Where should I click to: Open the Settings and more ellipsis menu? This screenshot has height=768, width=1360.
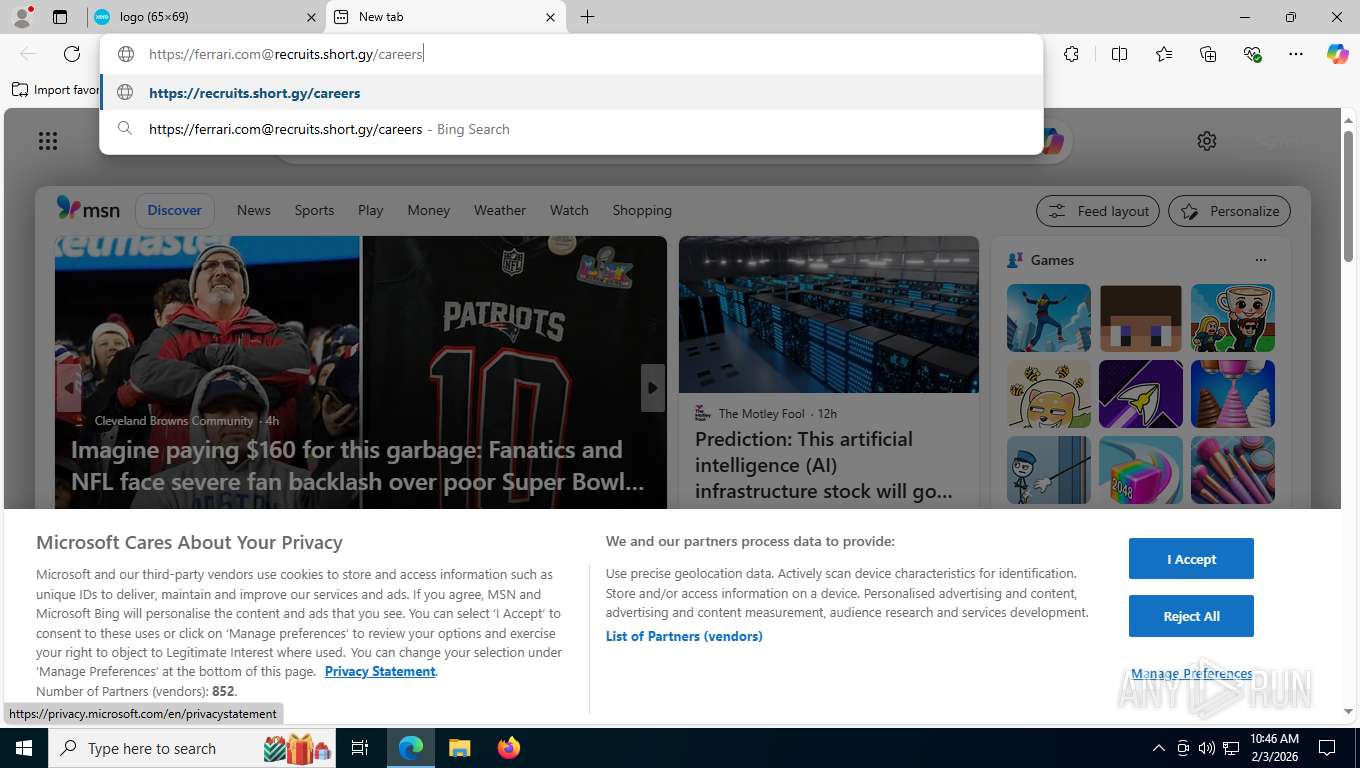coord(1296,54)
